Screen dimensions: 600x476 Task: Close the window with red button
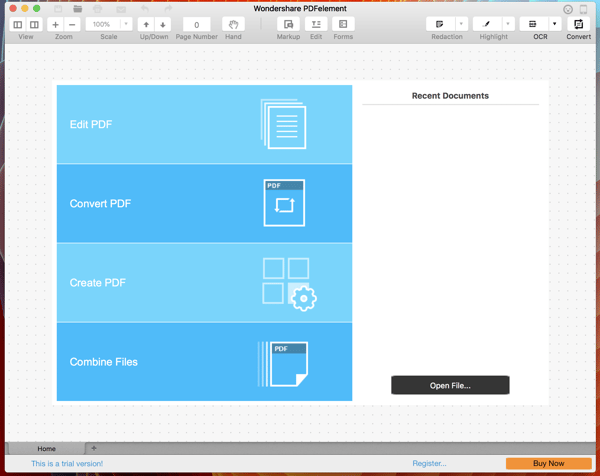13,8
